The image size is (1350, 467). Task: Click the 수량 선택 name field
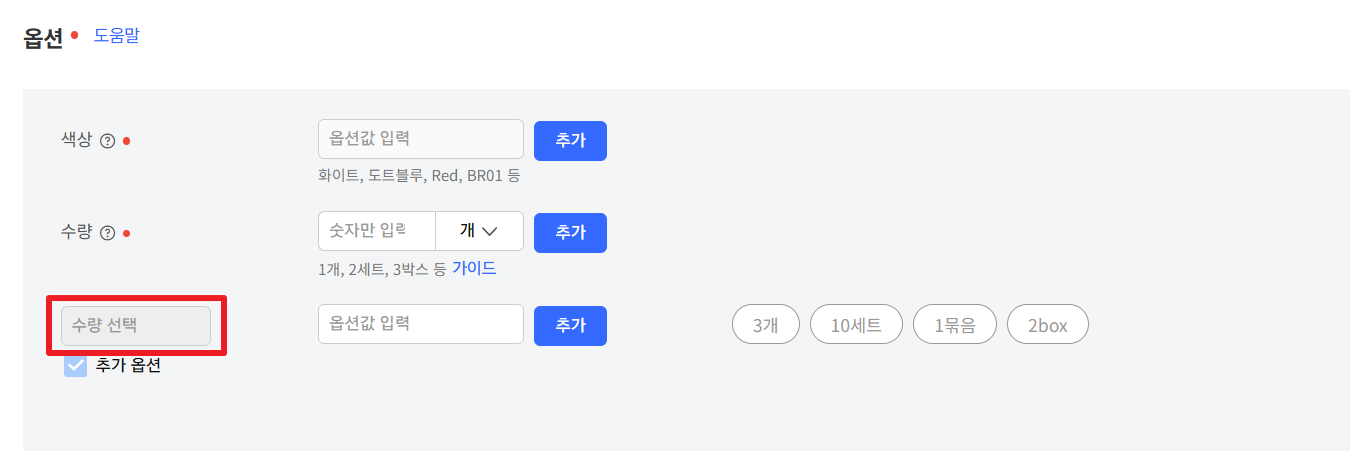tap(136, 326)
